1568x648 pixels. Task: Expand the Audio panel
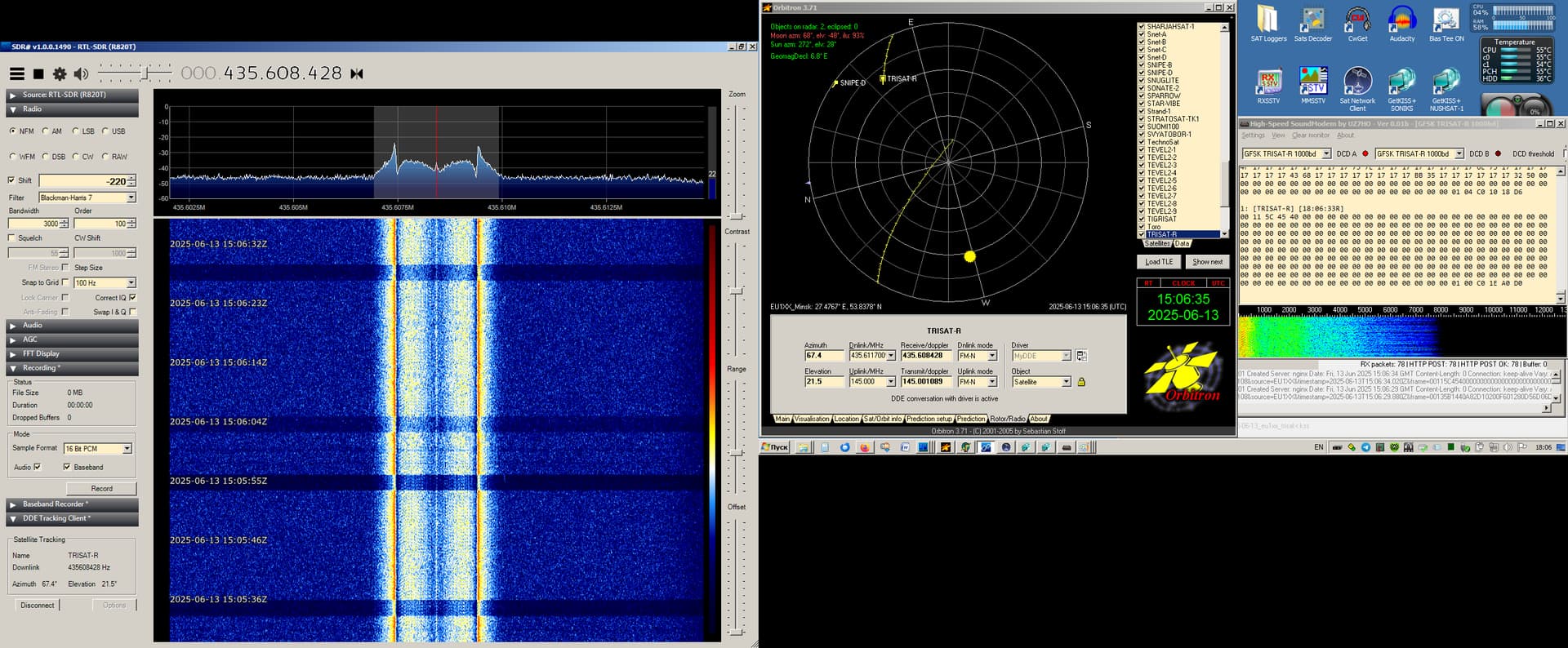[72, 326]
